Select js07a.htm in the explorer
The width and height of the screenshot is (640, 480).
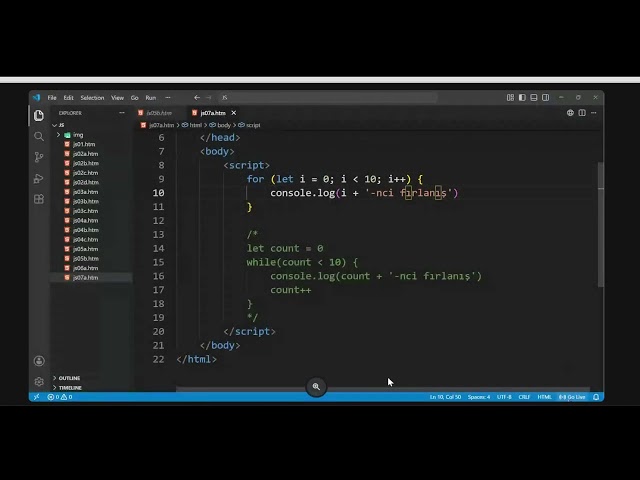coord(85,277)
